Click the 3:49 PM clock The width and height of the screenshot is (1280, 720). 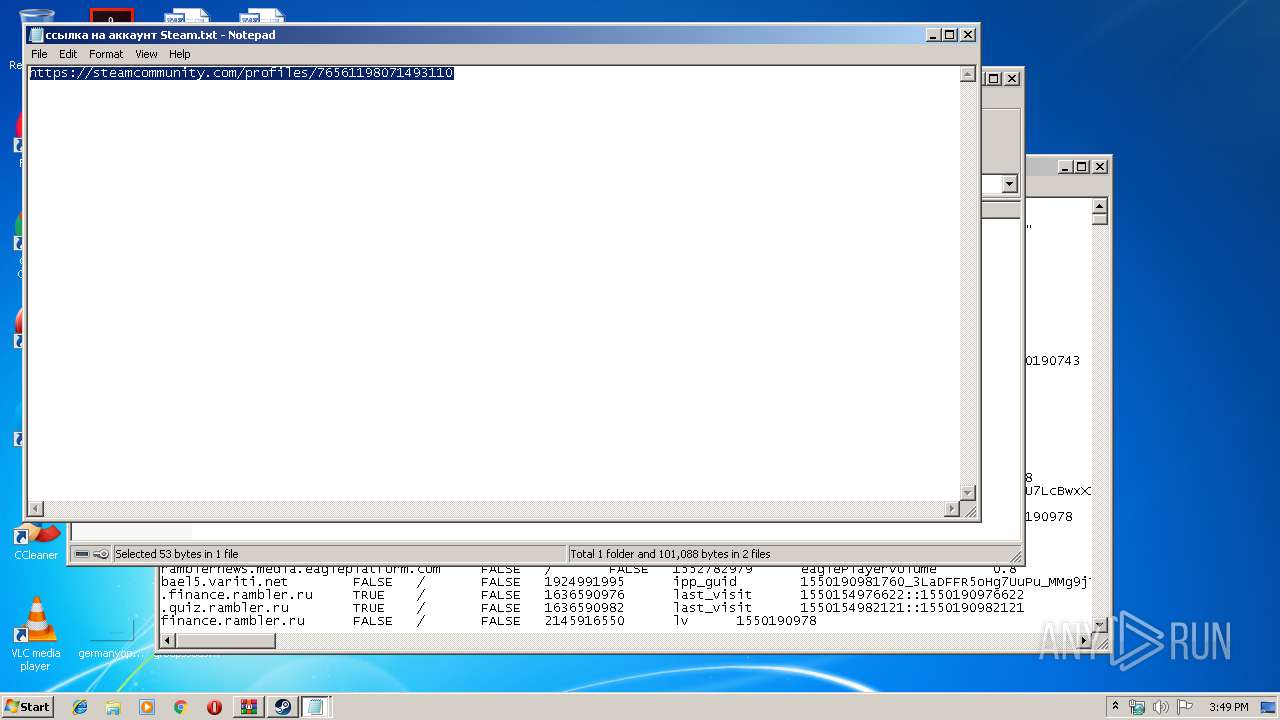coord(1228,707)
